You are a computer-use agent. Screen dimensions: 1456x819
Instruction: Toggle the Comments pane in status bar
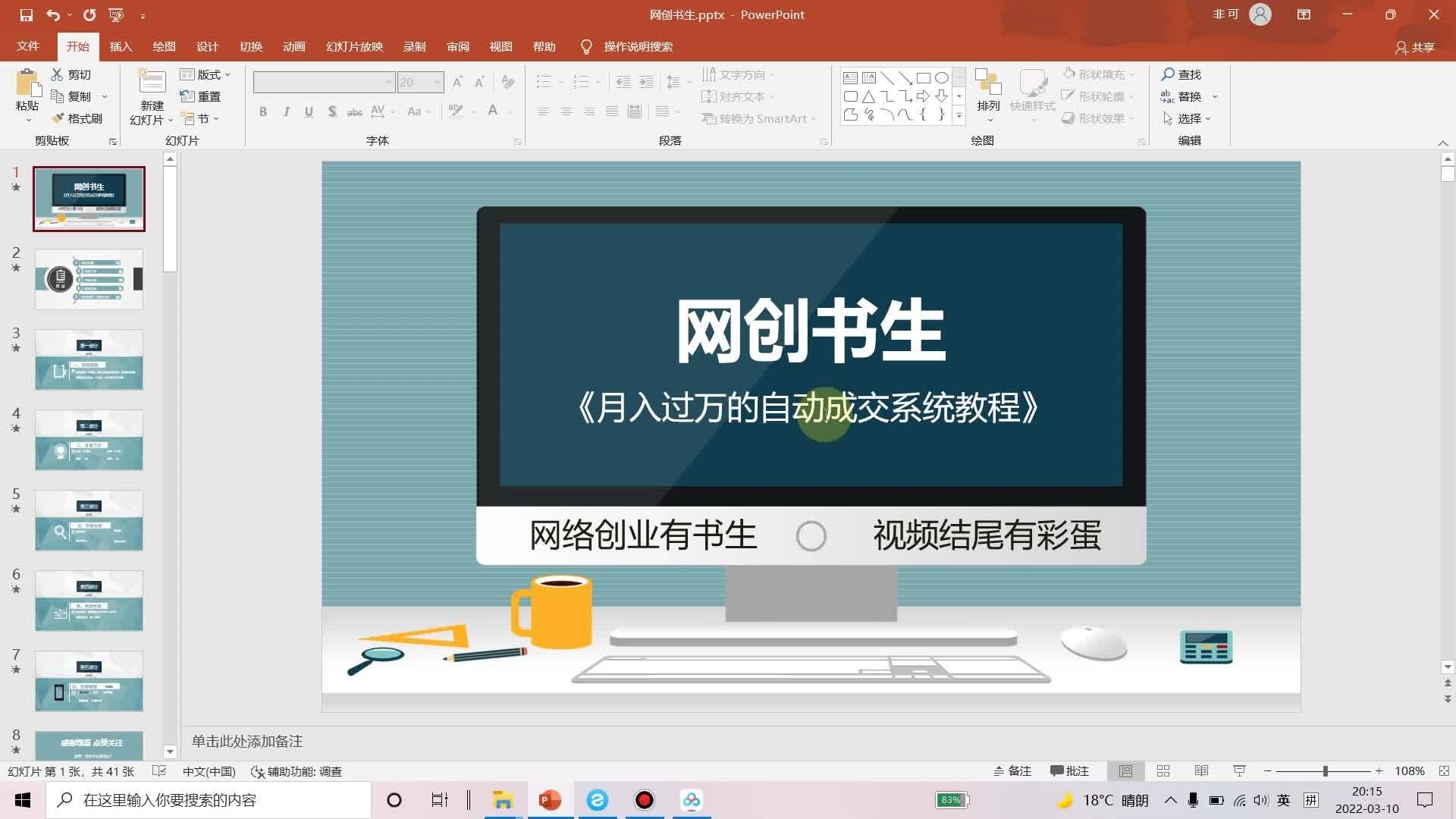click(x=1069, y=770)
